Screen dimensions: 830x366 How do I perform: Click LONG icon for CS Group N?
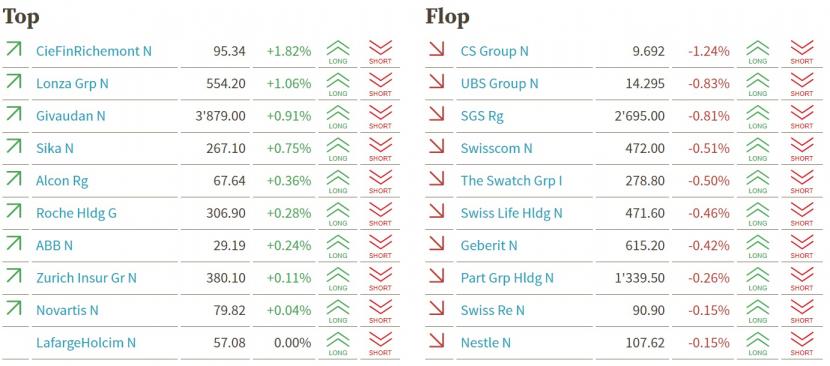tap(757, 52)
